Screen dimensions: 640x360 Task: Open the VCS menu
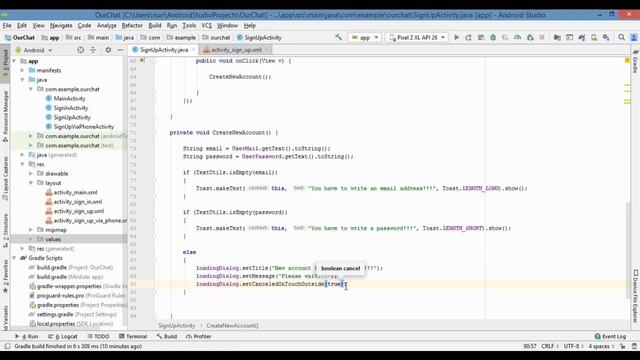coord(207,25)
